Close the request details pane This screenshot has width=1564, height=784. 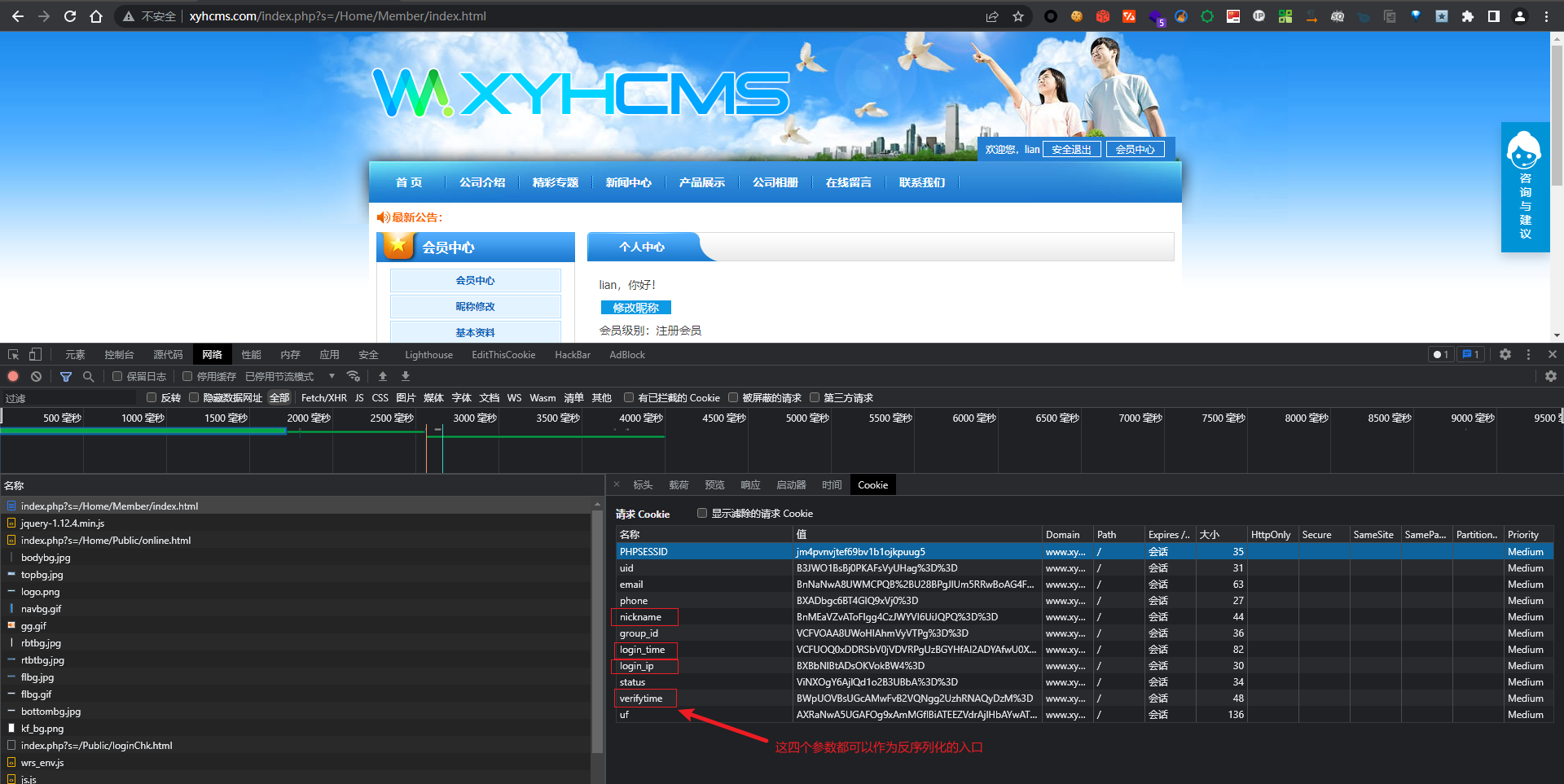click(617, 484)
